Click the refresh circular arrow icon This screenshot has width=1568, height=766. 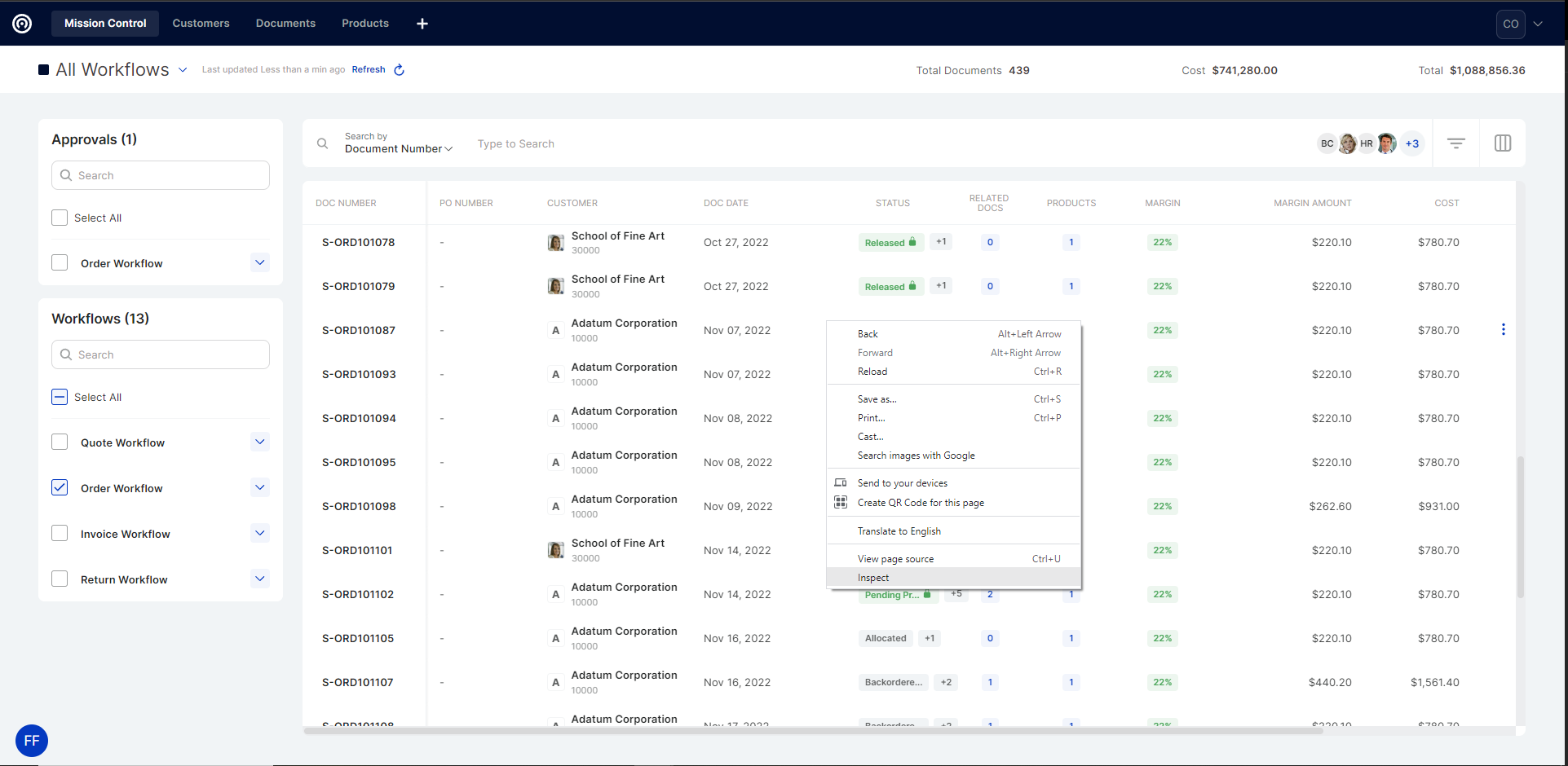(399, 70)
